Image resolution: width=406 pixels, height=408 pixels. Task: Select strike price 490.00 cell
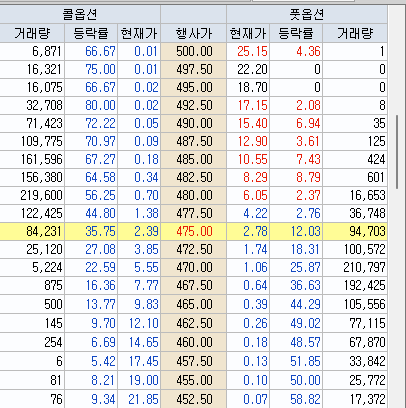coord(194,124)
